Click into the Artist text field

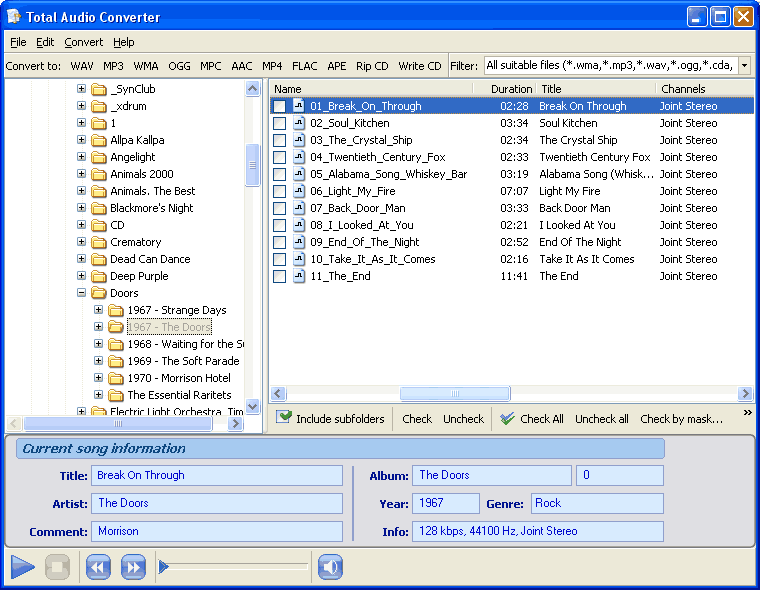coord(216,503)
